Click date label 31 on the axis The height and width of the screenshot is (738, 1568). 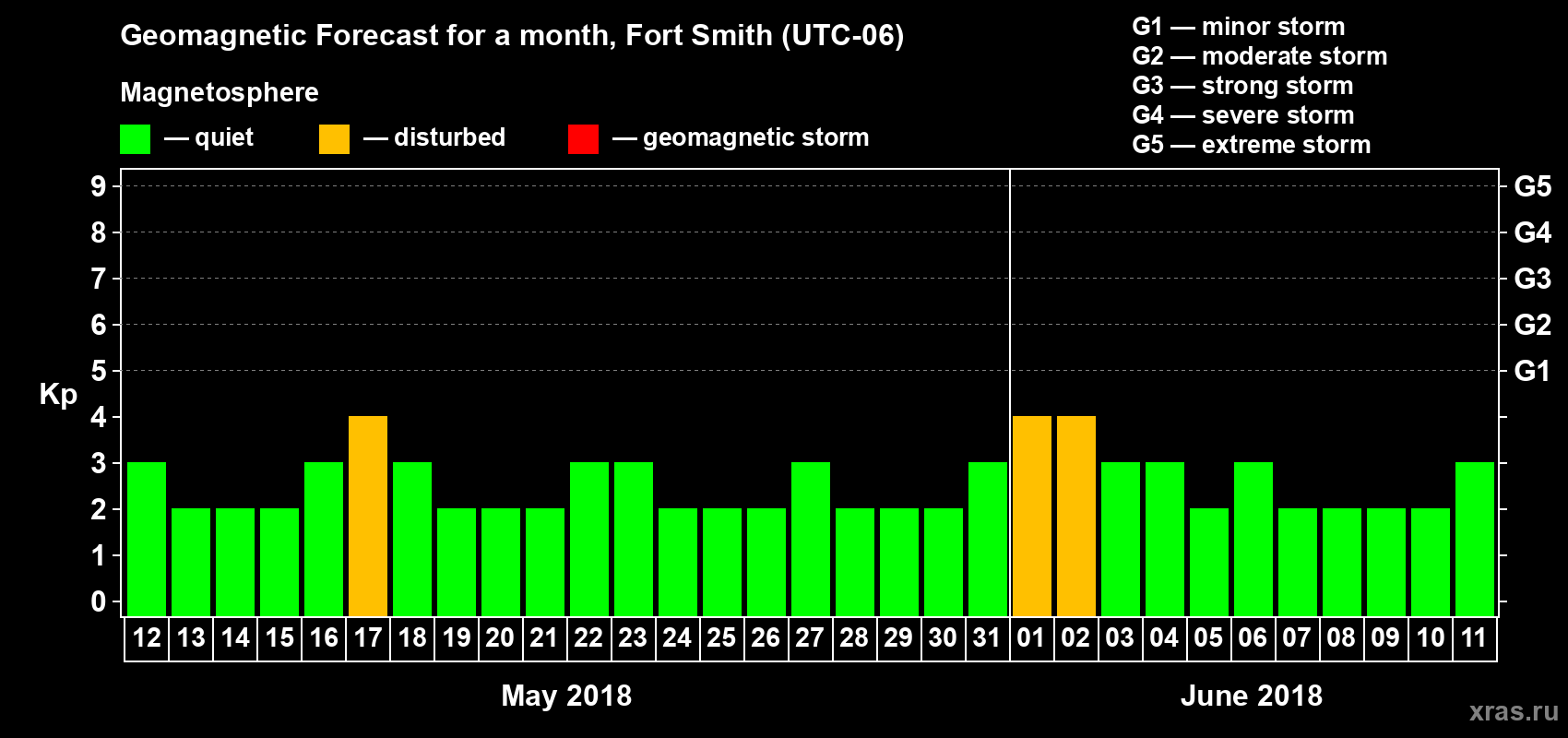pos(987,638)
